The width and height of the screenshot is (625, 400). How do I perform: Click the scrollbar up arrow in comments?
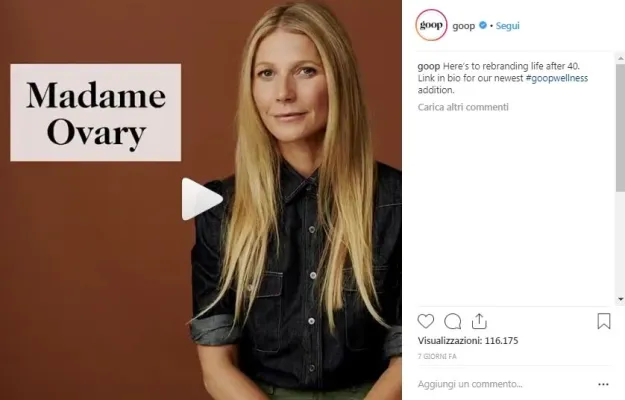click(620, 59)
